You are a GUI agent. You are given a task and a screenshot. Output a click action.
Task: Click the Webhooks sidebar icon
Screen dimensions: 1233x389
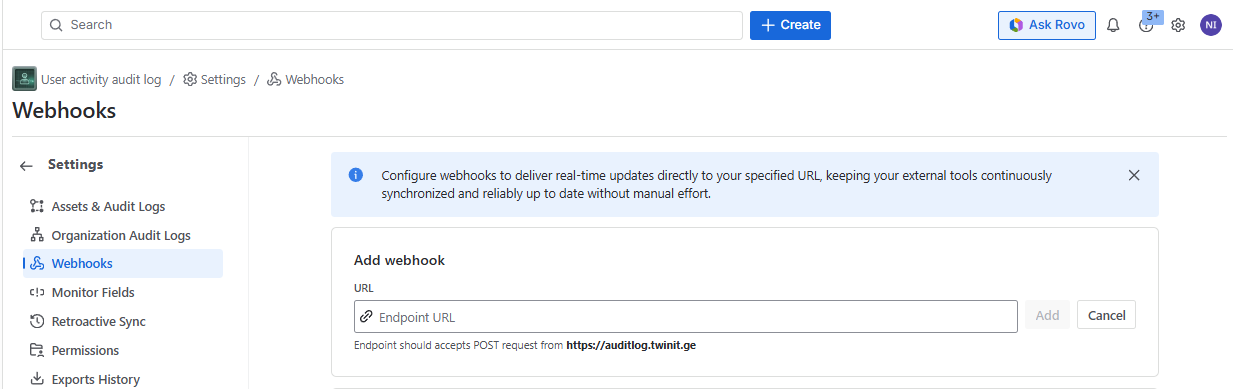point(37,264)
